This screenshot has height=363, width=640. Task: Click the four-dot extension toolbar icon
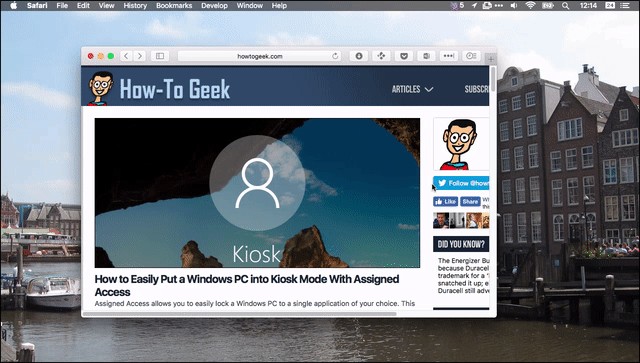[381, 56]
